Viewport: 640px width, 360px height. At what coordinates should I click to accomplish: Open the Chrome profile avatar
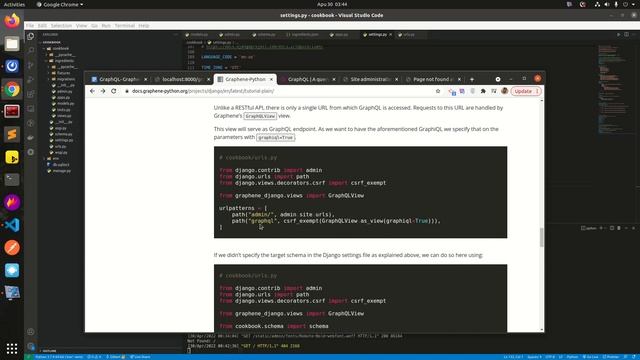(x=504, y=91)
